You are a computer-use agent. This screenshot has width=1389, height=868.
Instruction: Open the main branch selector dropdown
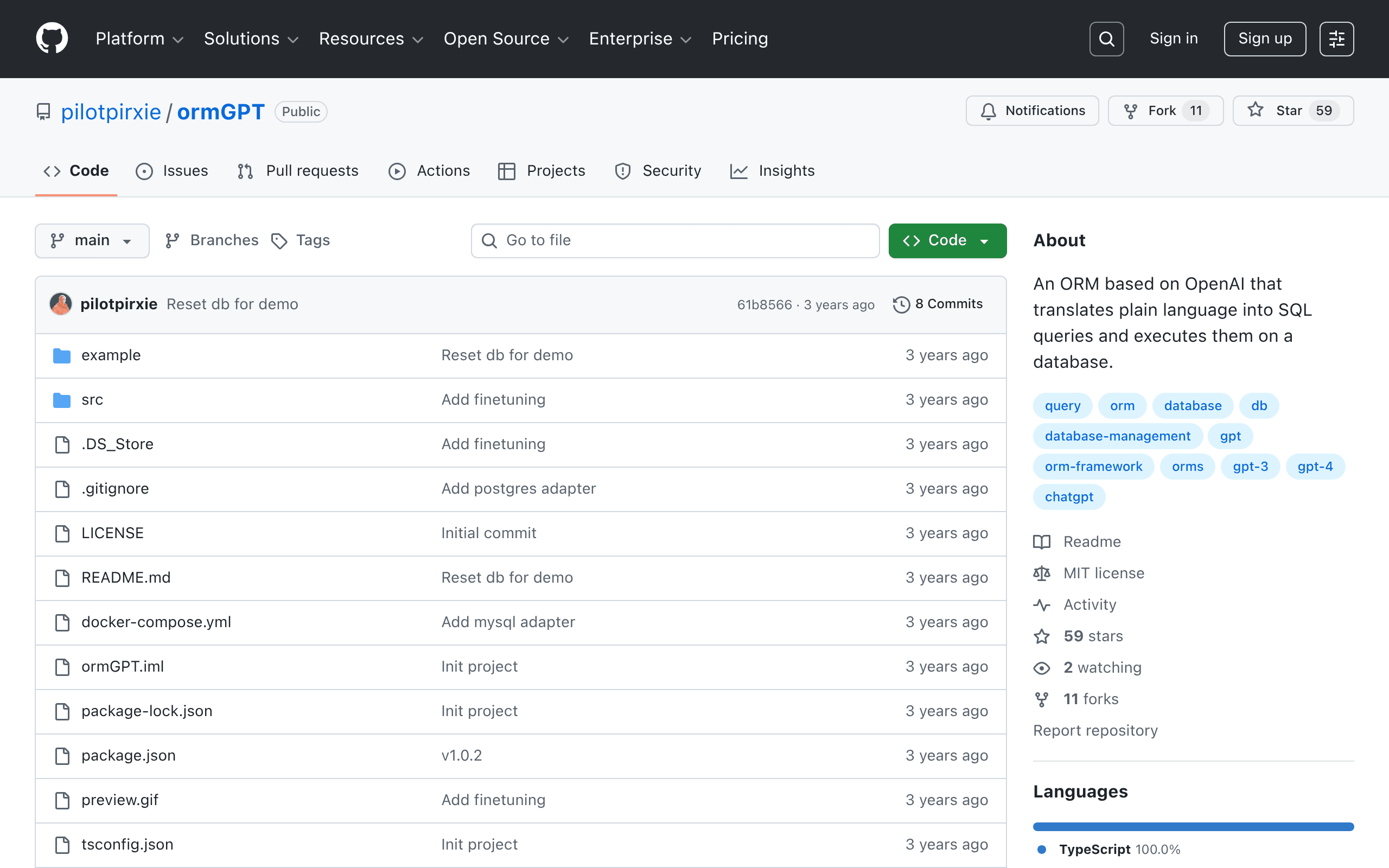pos(92,240)
